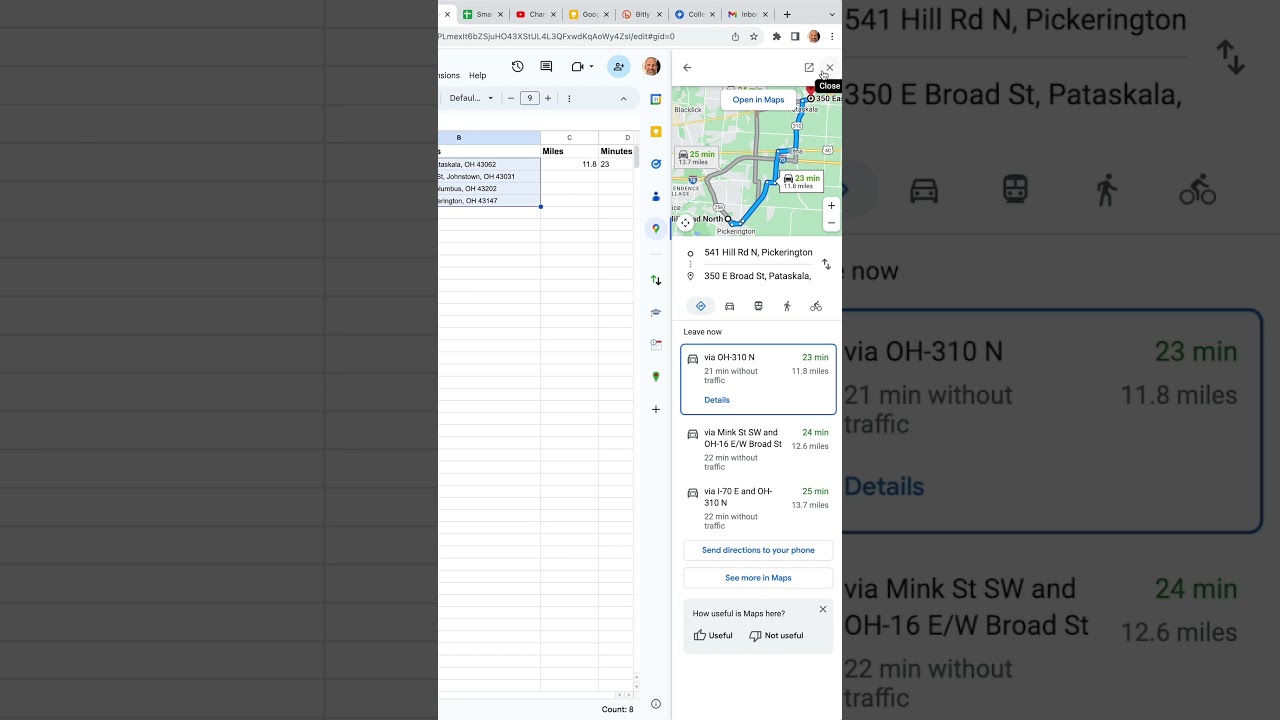Click the 350 E Broad St destination field
Viewport: 1280px width, 720px height.
click(757, 276)
